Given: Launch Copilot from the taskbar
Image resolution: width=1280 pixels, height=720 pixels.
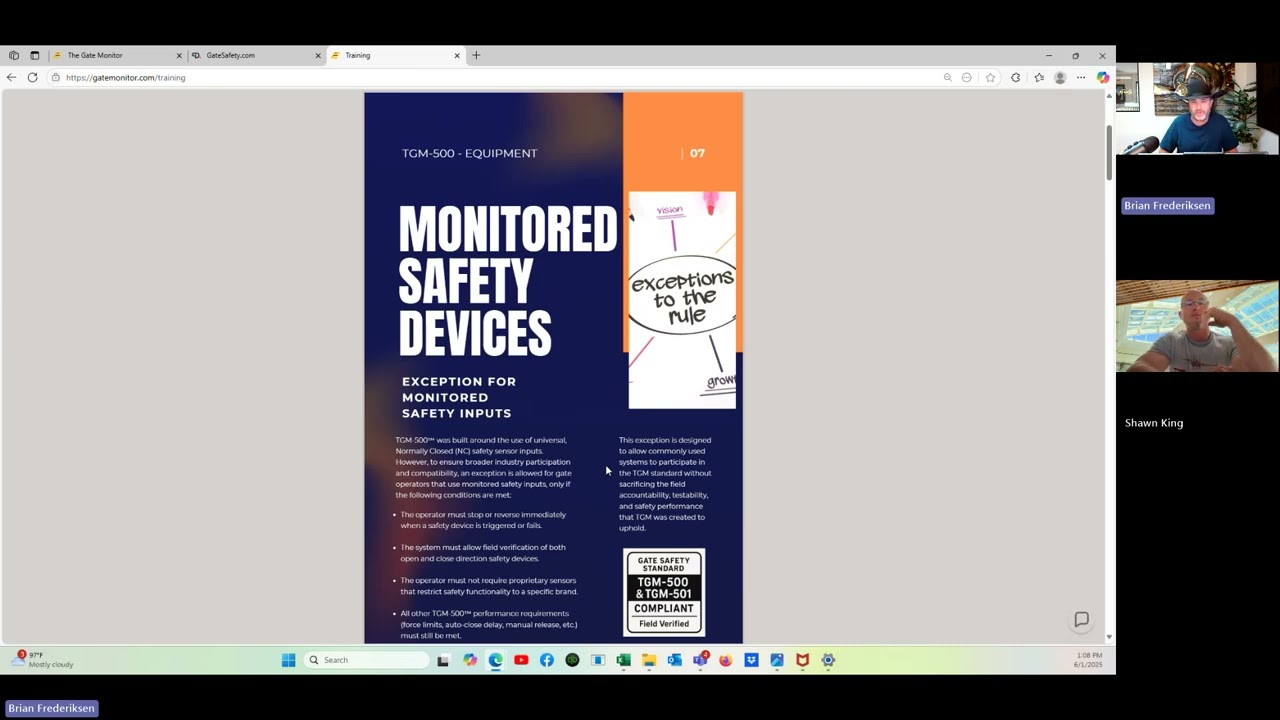Looking at the screenshot, I should click(469, 660).
